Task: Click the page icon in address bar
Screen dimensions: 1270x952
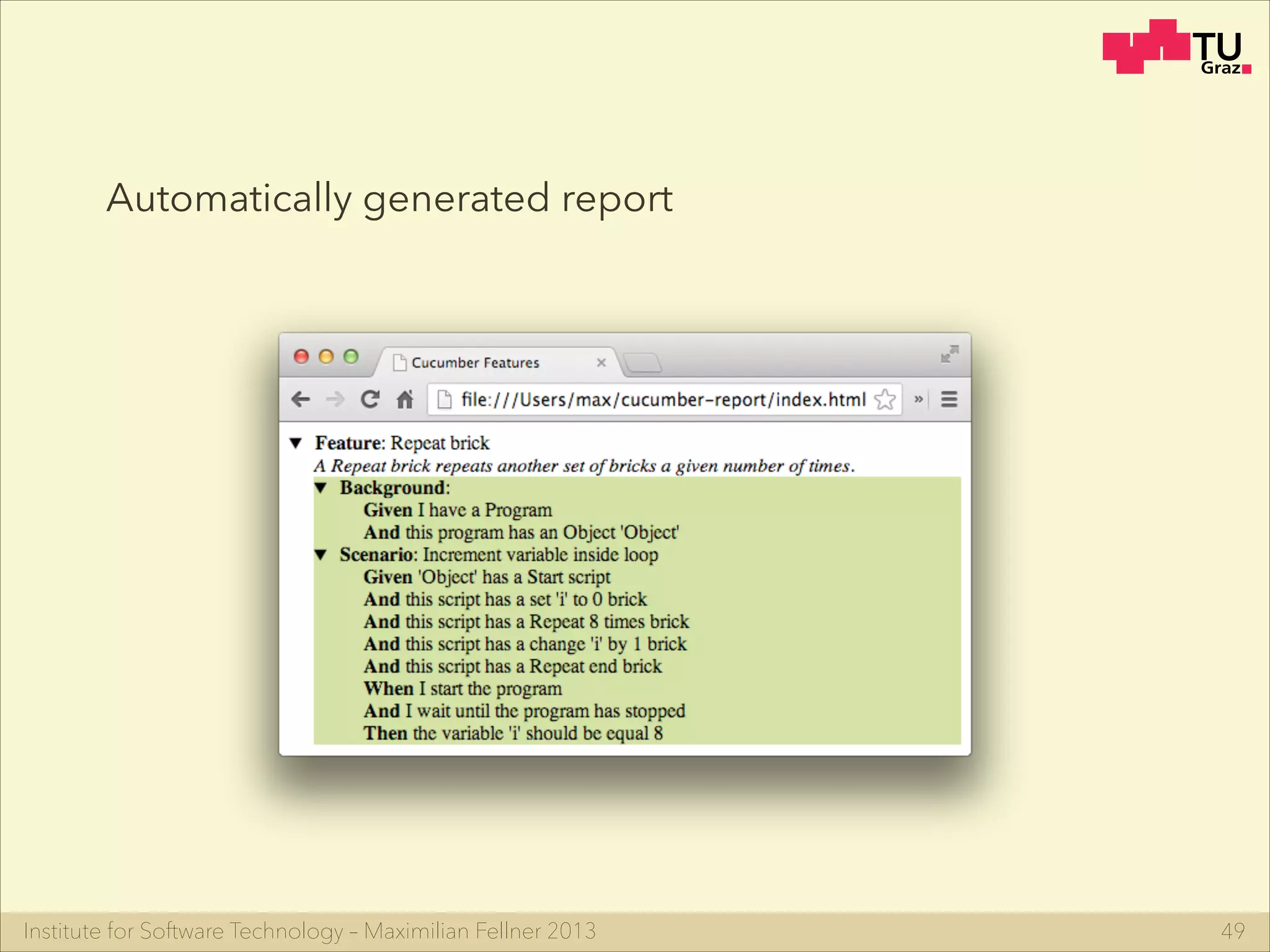Action: click(444, 400)
